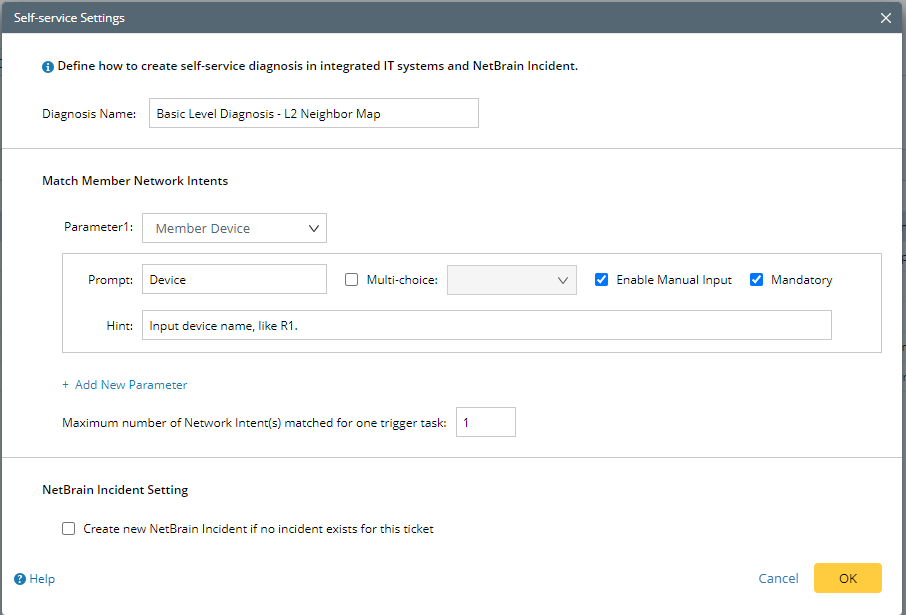The image size is (906, 615).
Task: Click the Prompt input field
Action: click(x=235, y=280)
